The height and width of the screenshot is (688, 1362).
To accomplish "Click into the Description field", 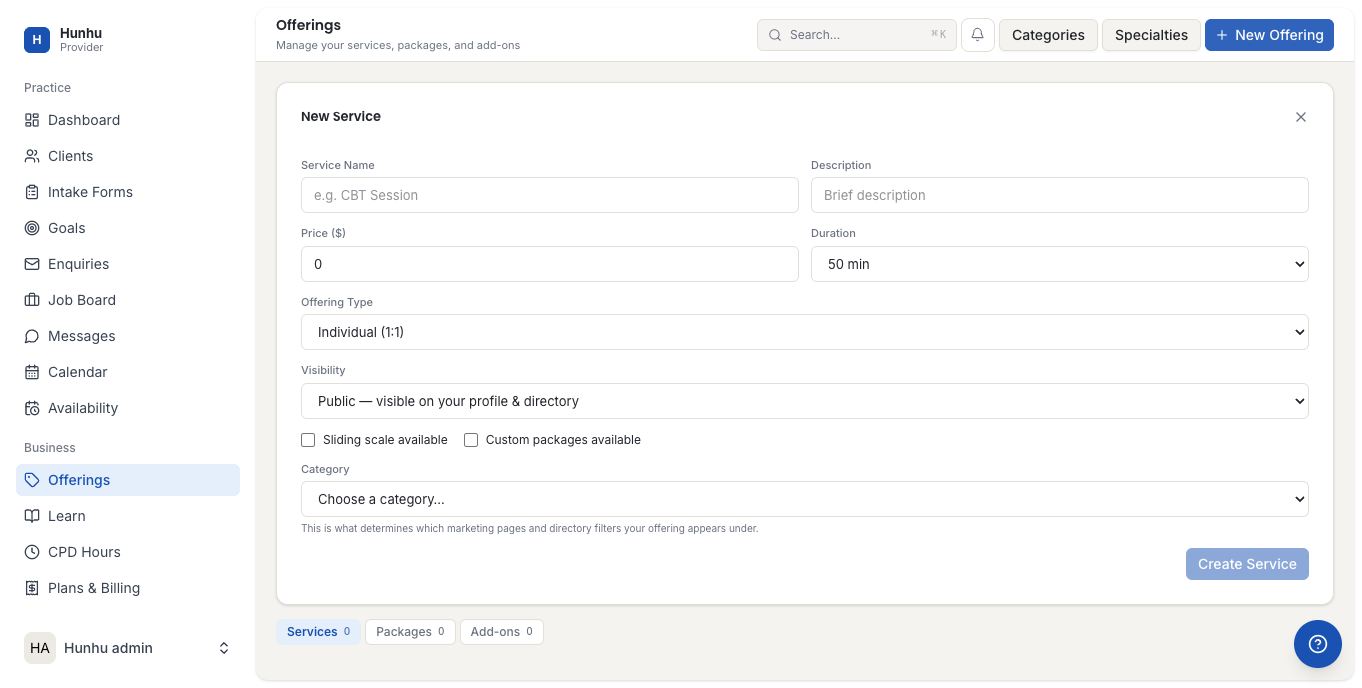I will (1060, 195).
